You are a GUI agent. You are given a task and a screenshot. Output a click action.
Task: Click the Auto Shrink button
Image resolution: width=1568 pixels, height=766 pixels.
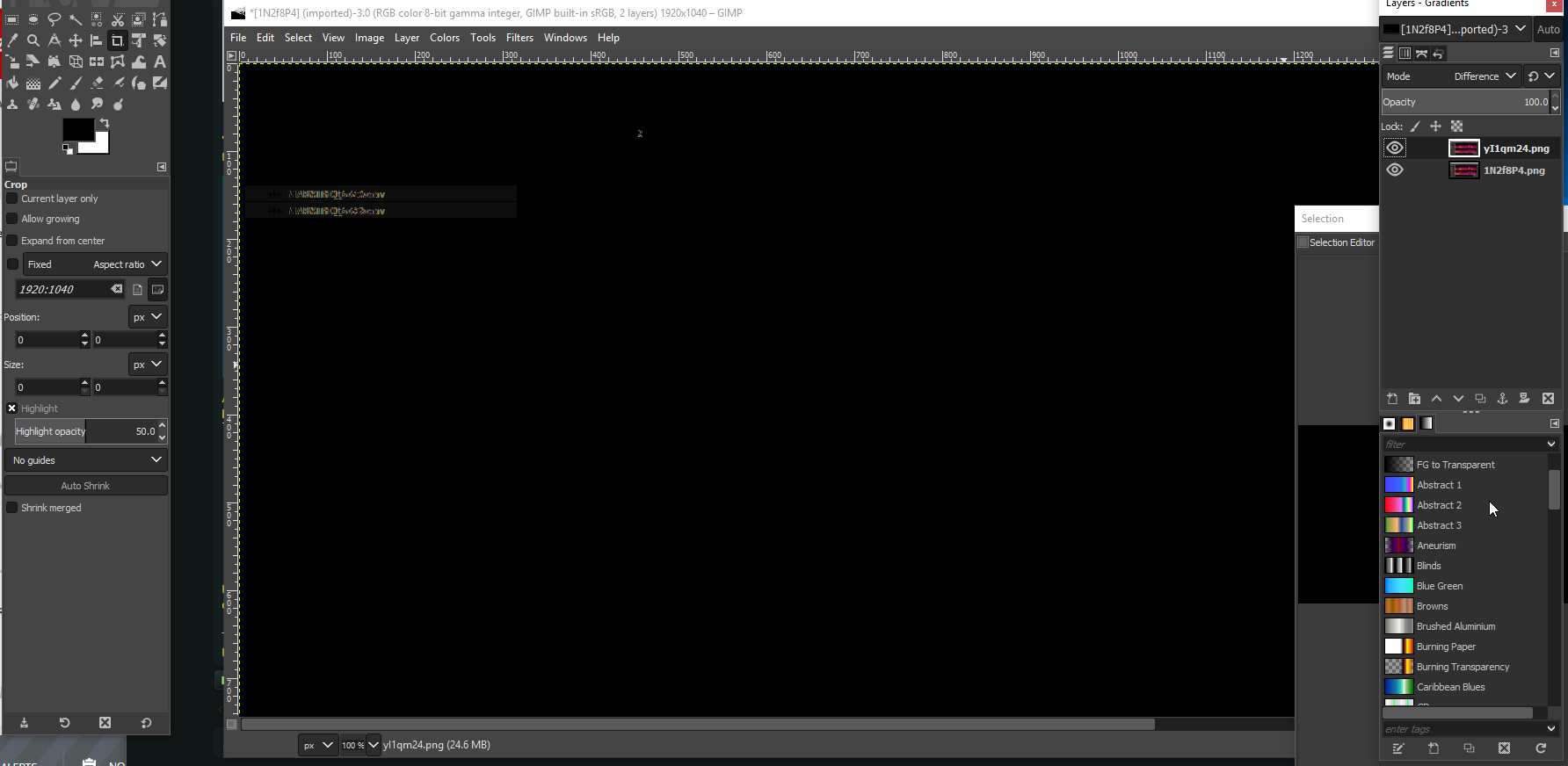tap(86, 486)
